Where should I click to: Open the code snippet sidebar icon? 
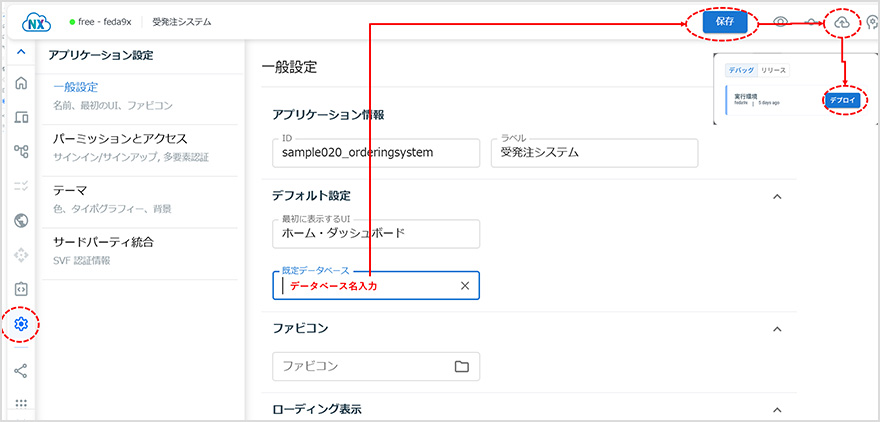pos(21,289)
